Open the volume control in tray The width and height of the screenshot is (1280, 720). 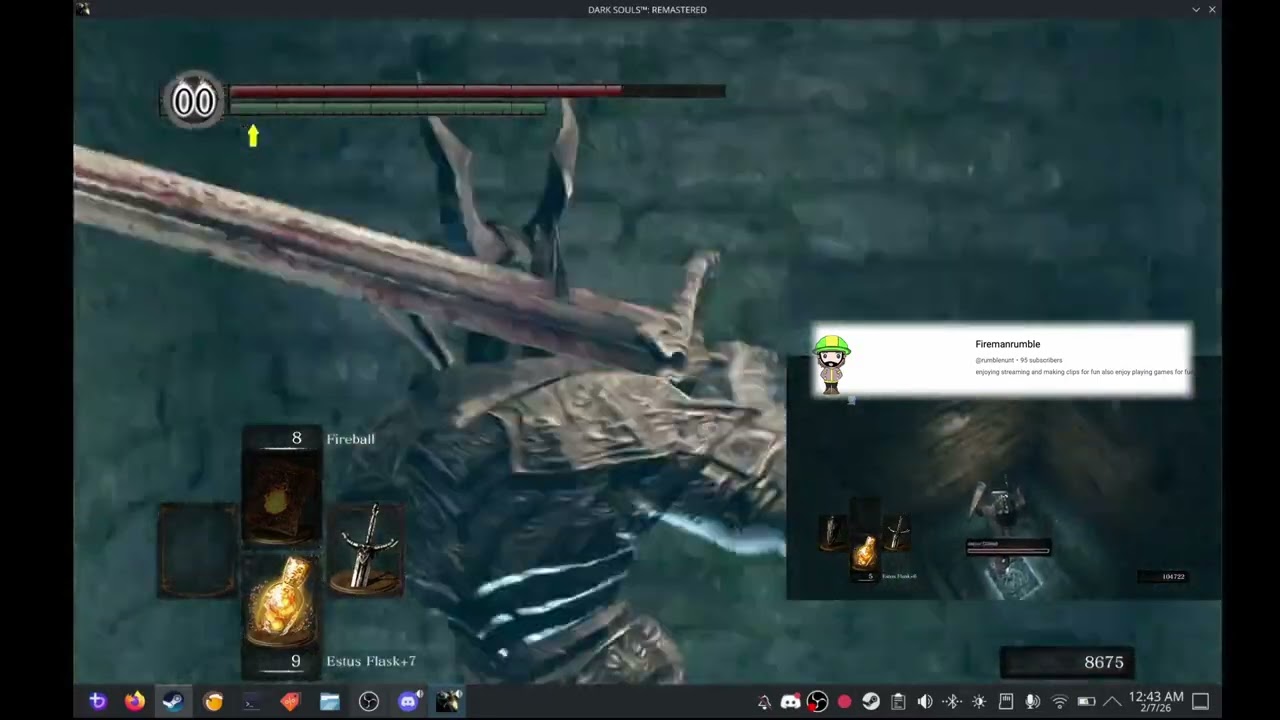tap(925, 702)
